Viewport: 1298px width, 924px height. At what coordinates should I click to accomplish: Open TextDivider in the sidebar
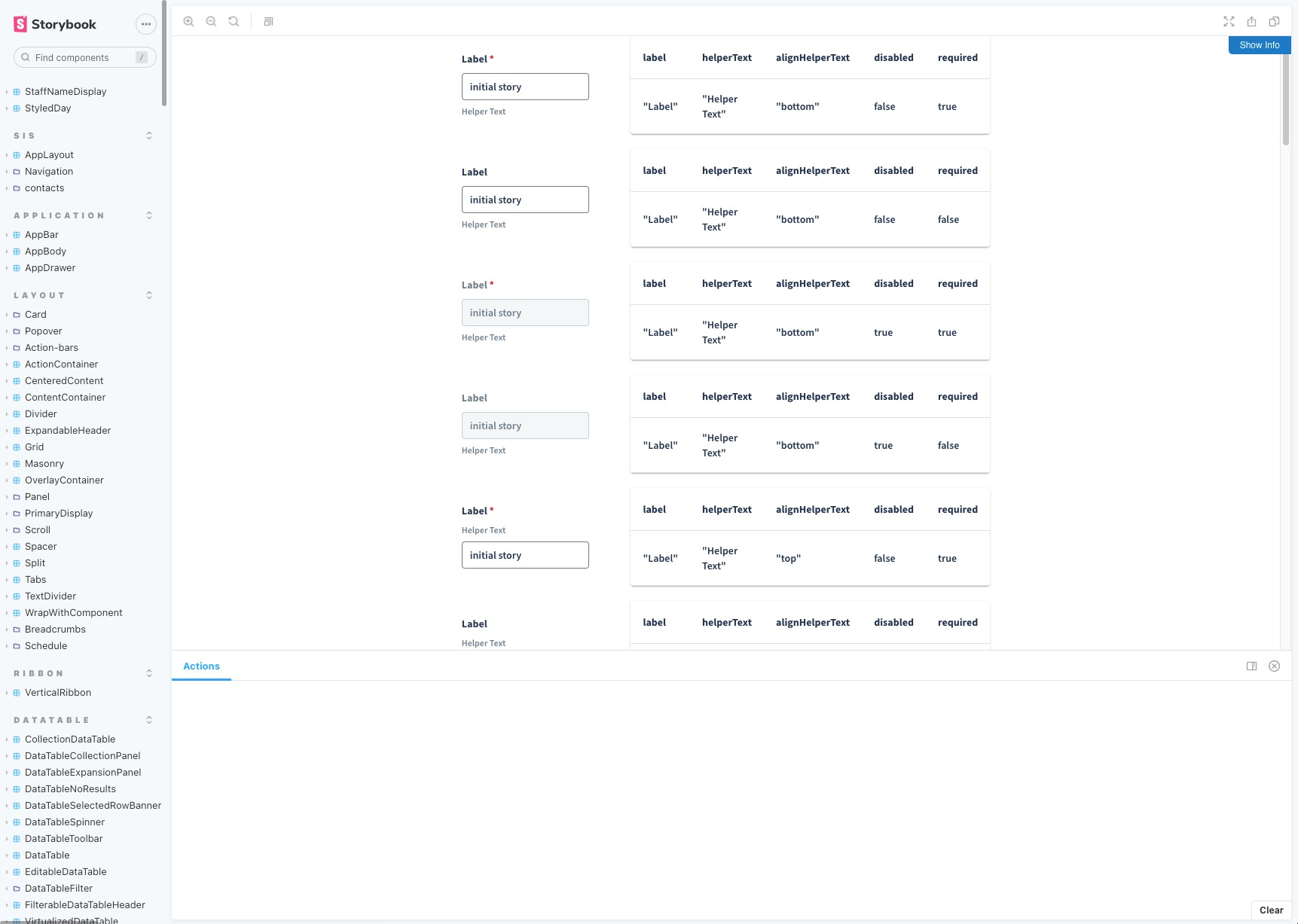coord(50,596)
